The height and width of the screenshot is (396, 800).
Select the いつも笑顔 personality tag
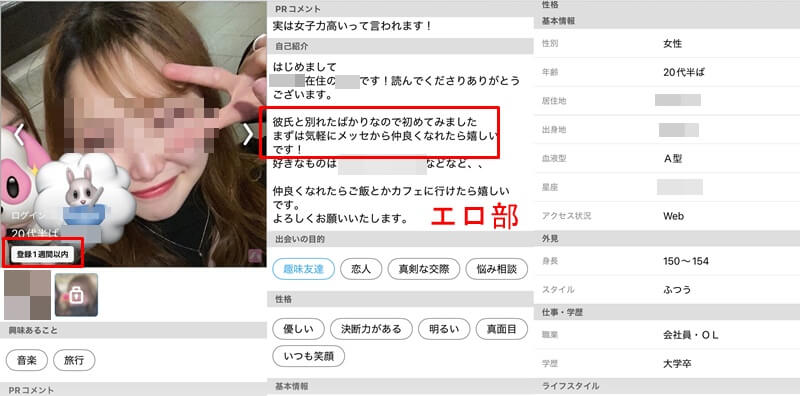pyautogui.click(x=309, y=356)
